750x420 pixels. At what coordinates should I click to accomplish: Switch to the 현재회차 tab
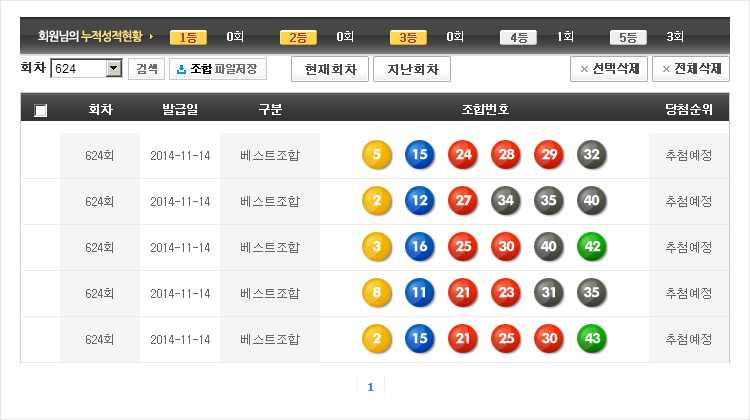click(x=330, y=69)
